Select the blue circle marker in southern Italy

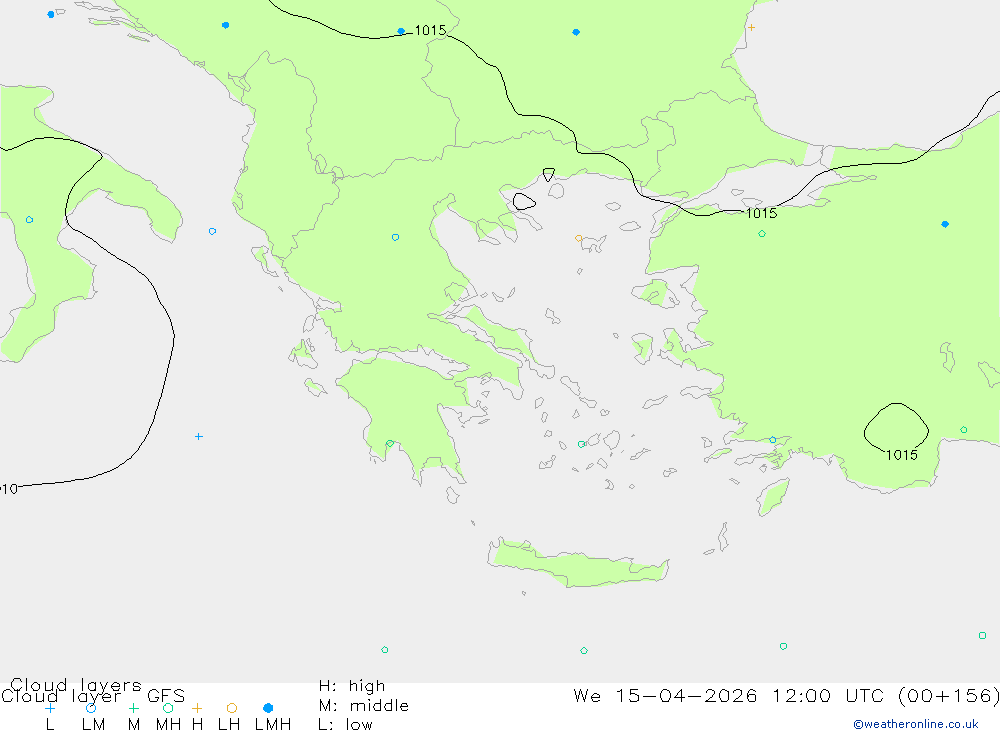29,219
